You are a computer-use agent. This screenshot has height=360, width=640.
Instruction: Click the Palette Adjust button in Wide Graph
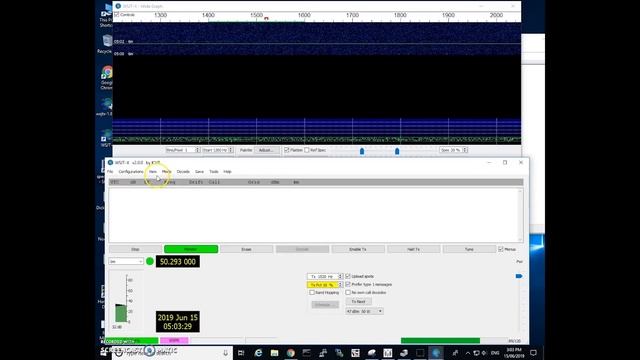266,150
